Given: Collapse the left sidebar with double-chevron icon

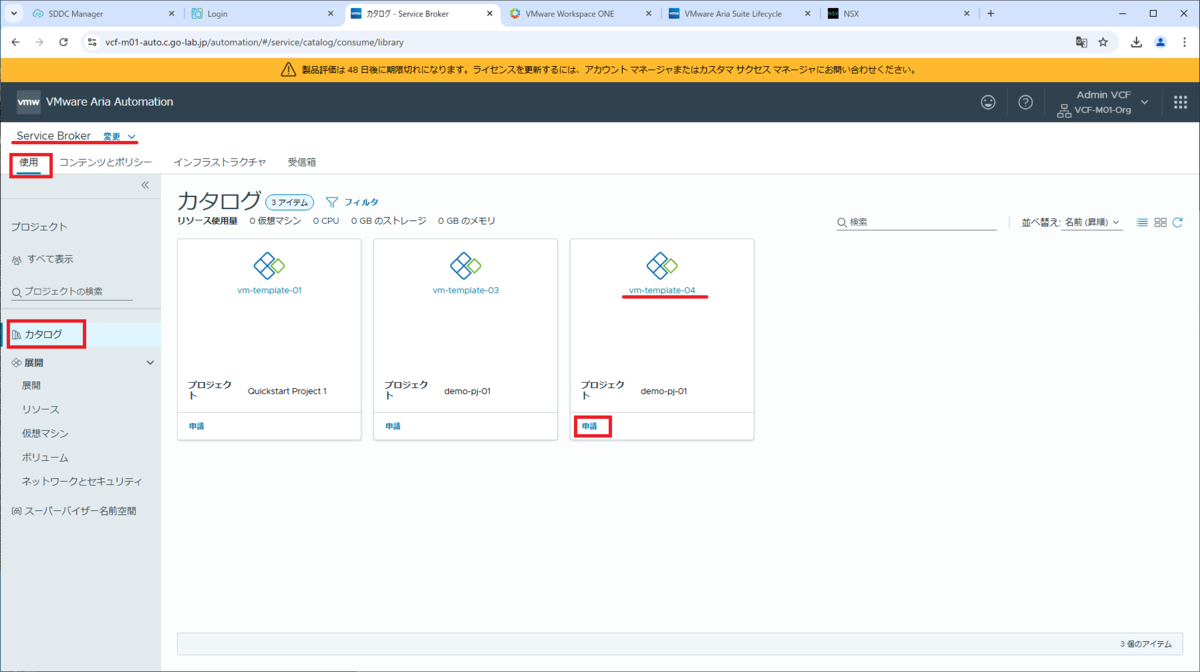Looking at the screenshot, I should (x=145, y=185).
